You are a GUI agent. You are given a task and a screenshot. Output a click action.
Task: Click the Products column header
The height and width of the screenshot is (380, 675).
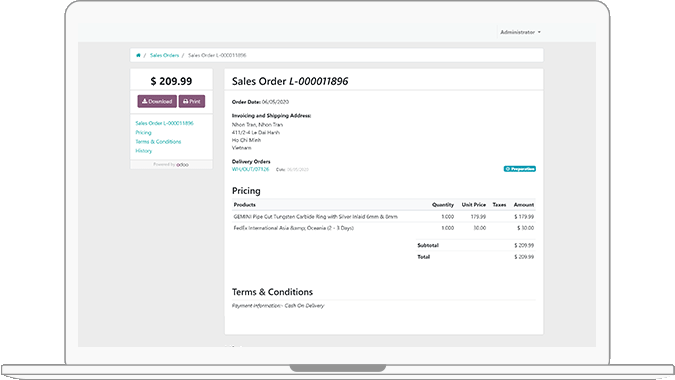point(245,205)
